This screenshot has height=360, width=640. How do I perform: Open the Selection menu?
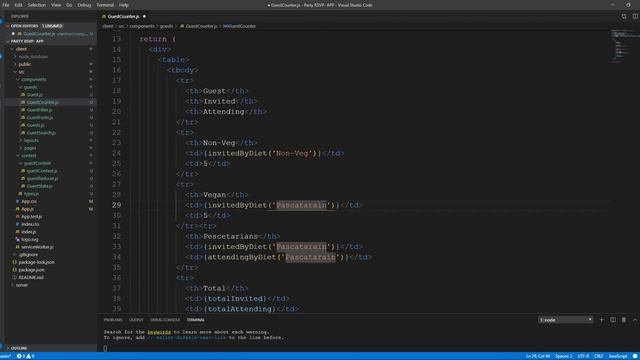click(37, 5)
